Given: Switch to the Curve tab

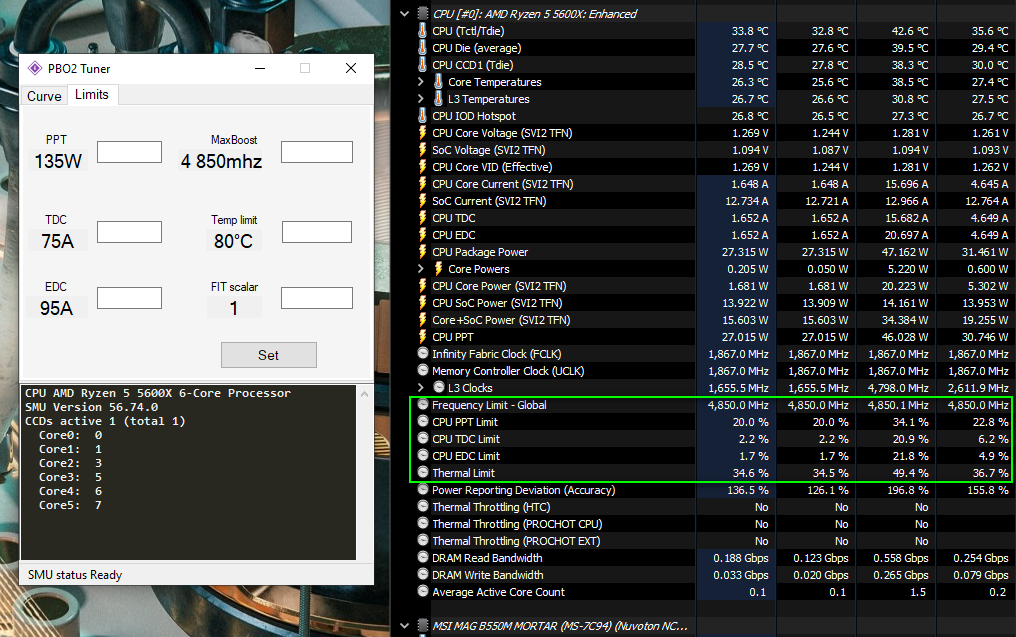Looking at the screenshot, I should point(44,96).
